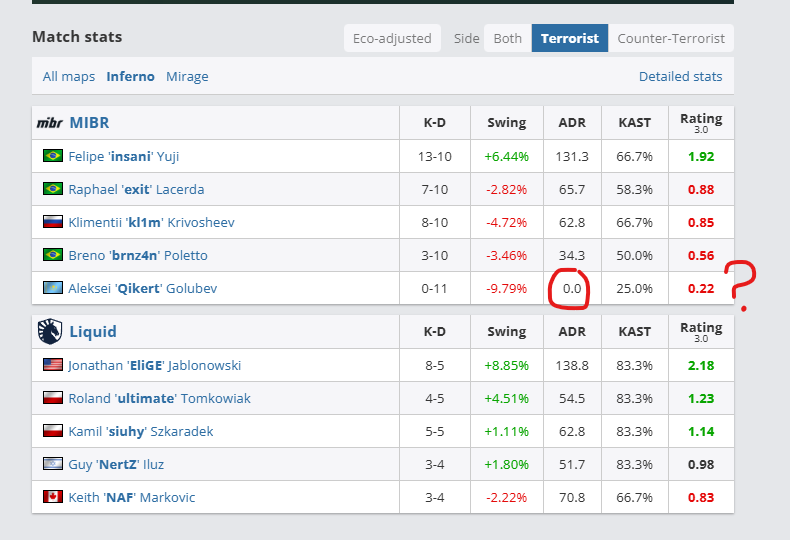Screen dimensions: 790x540
Task: Click the Israel flag beside NertZ
Action: click(x=53, y=464)
